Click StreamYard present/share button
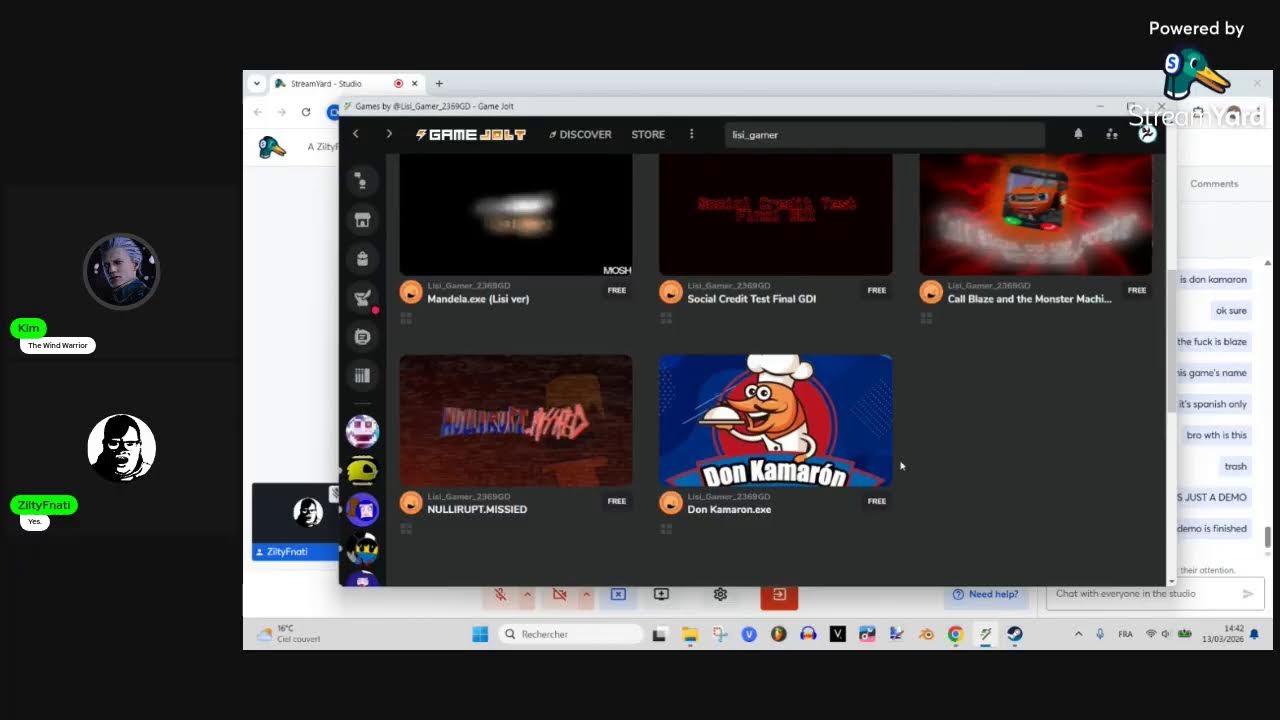Screen dimensions: 1280x720 click(661, 594)
